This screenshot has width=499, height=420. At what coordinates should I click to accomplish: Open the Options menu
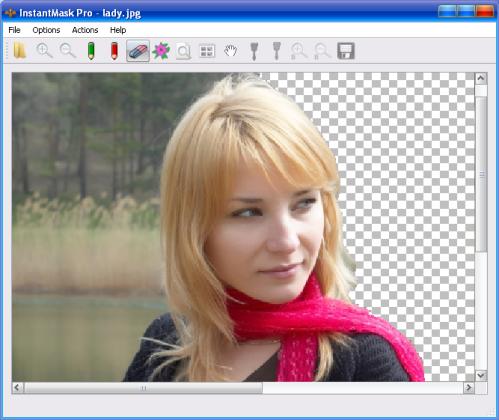coord(46,30)
